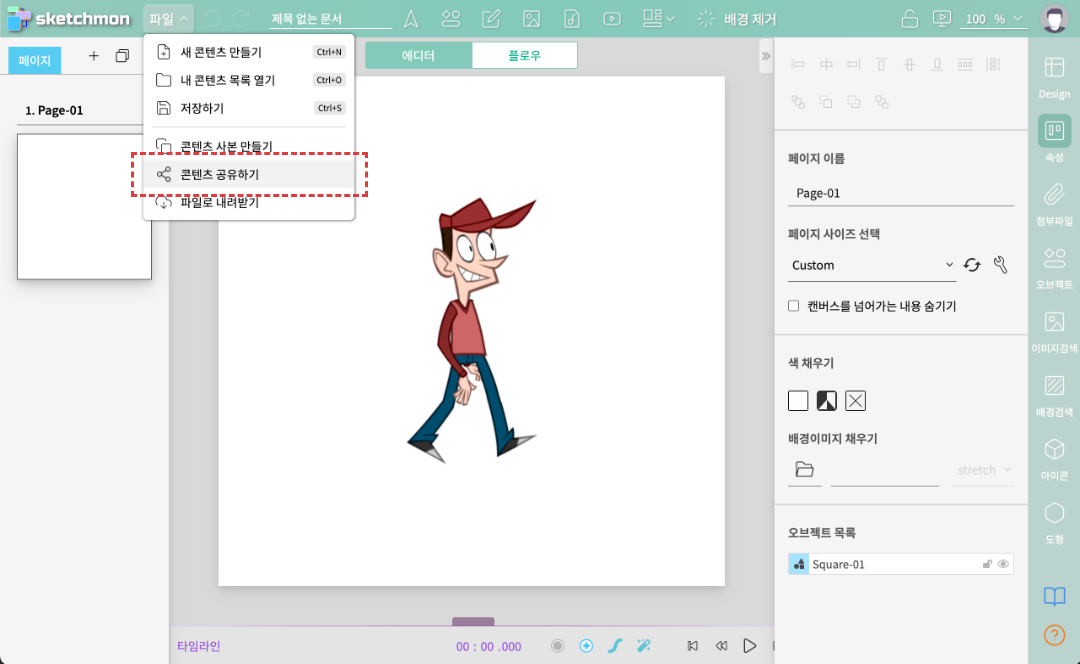Click the help question mark icon
The height and width of the screenshot is (664, 1080).
pos(1054,634)
